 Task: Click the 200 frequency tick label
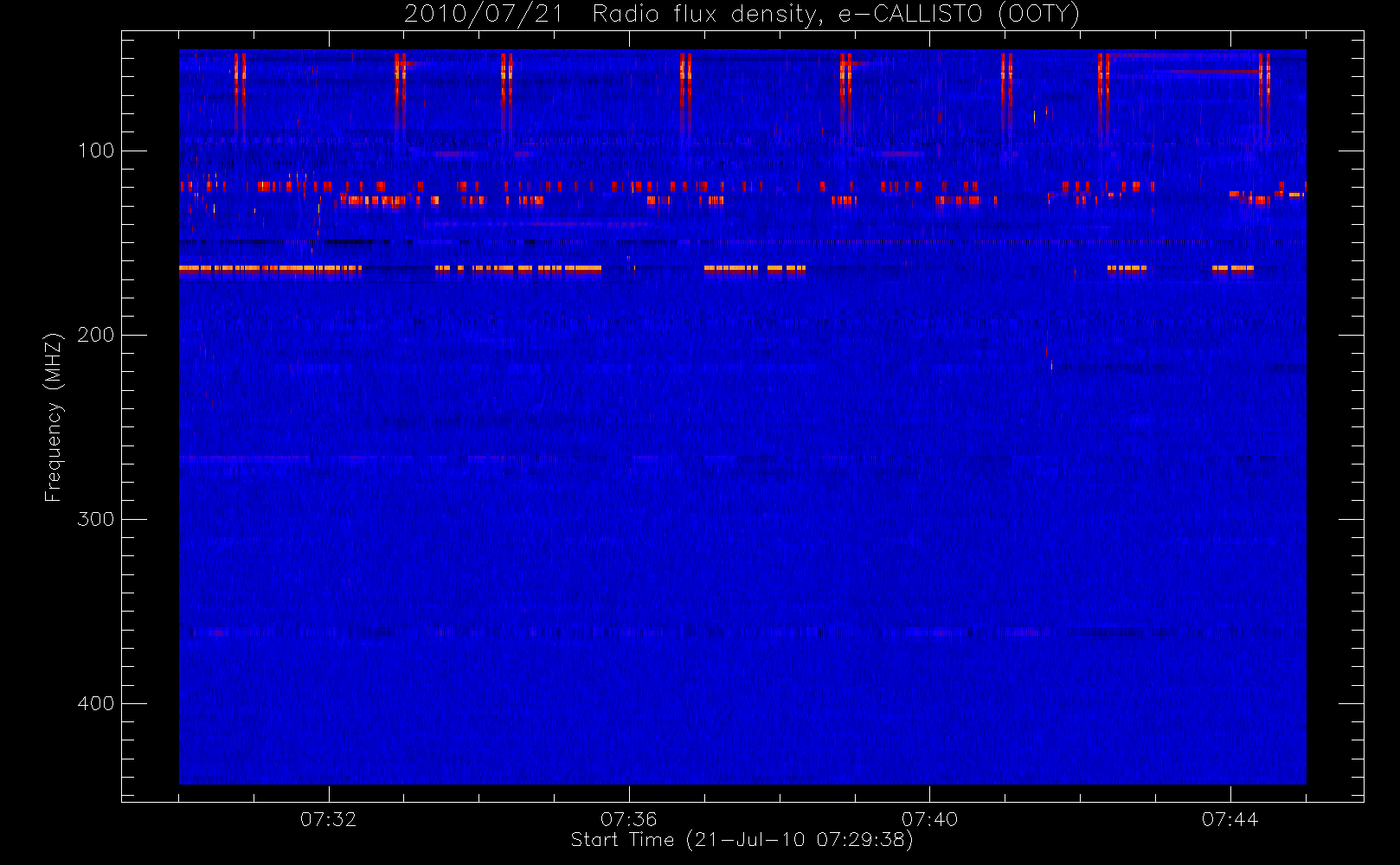[96, 335]
